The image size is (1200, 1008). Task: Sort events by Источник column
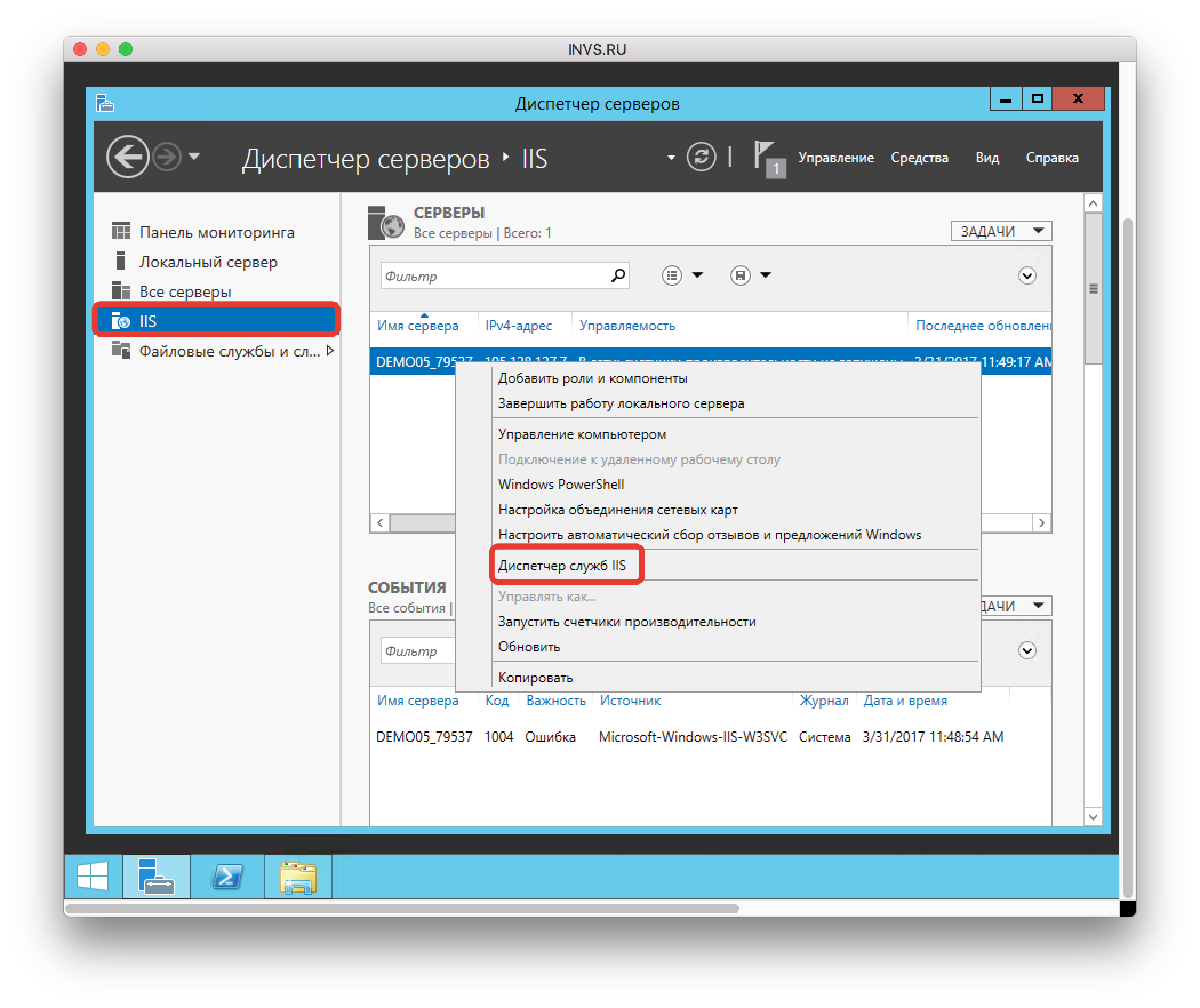tap(630, 700)
